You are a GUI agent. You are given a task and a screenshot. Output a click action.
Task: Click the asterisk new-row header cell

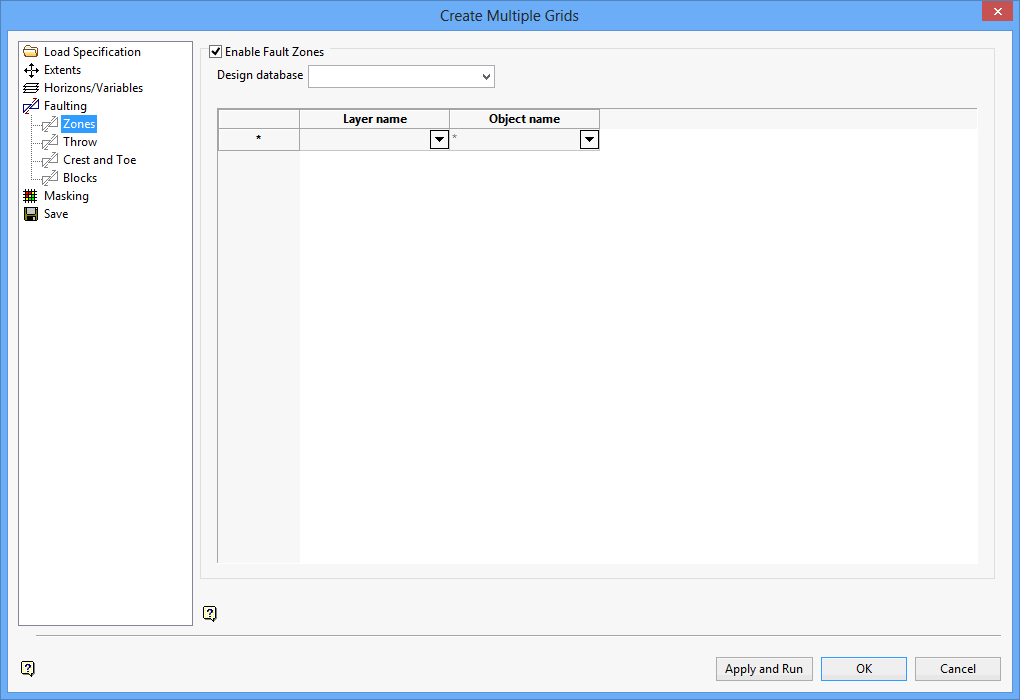259,139
